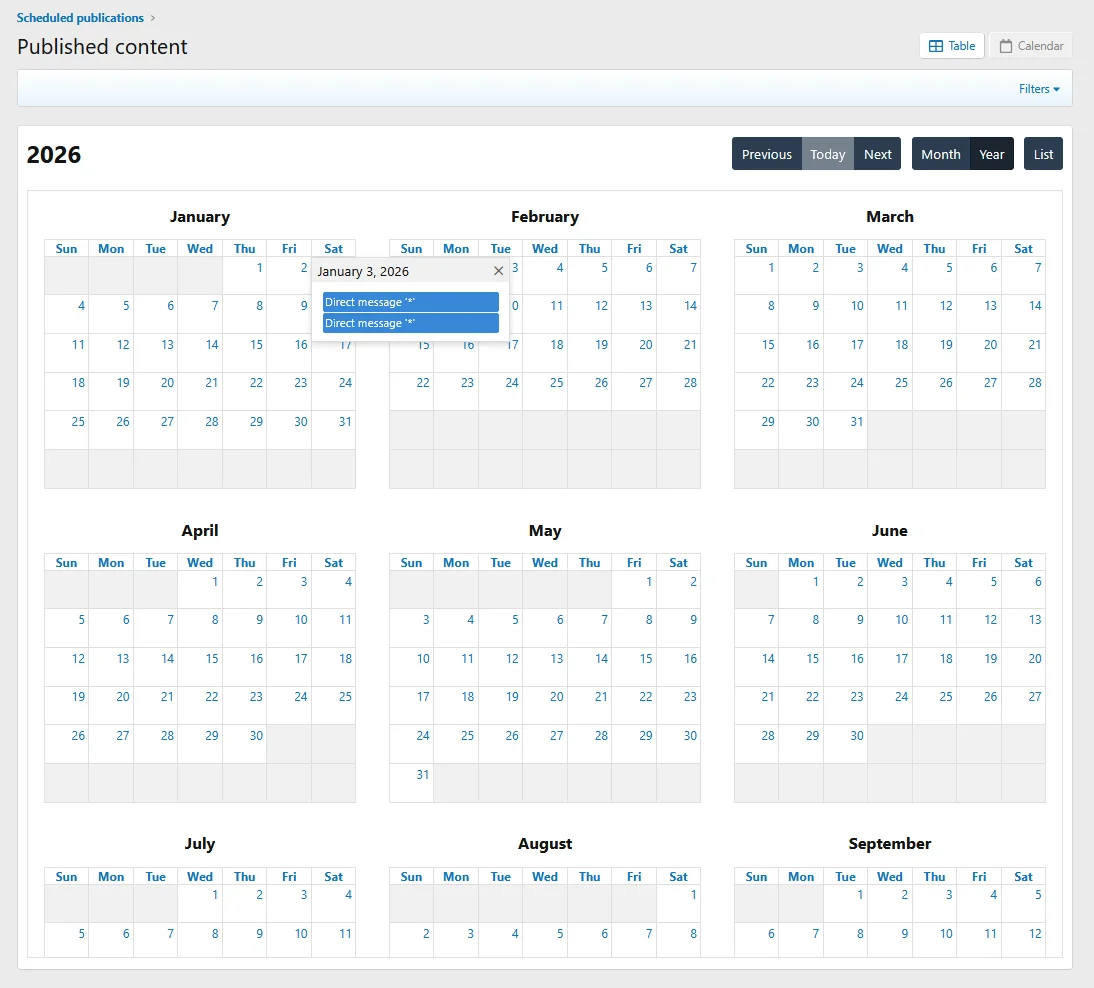Expand the Filters panel chevron
Viewport: 1094px width, 988px height.
click(1057, 88)
